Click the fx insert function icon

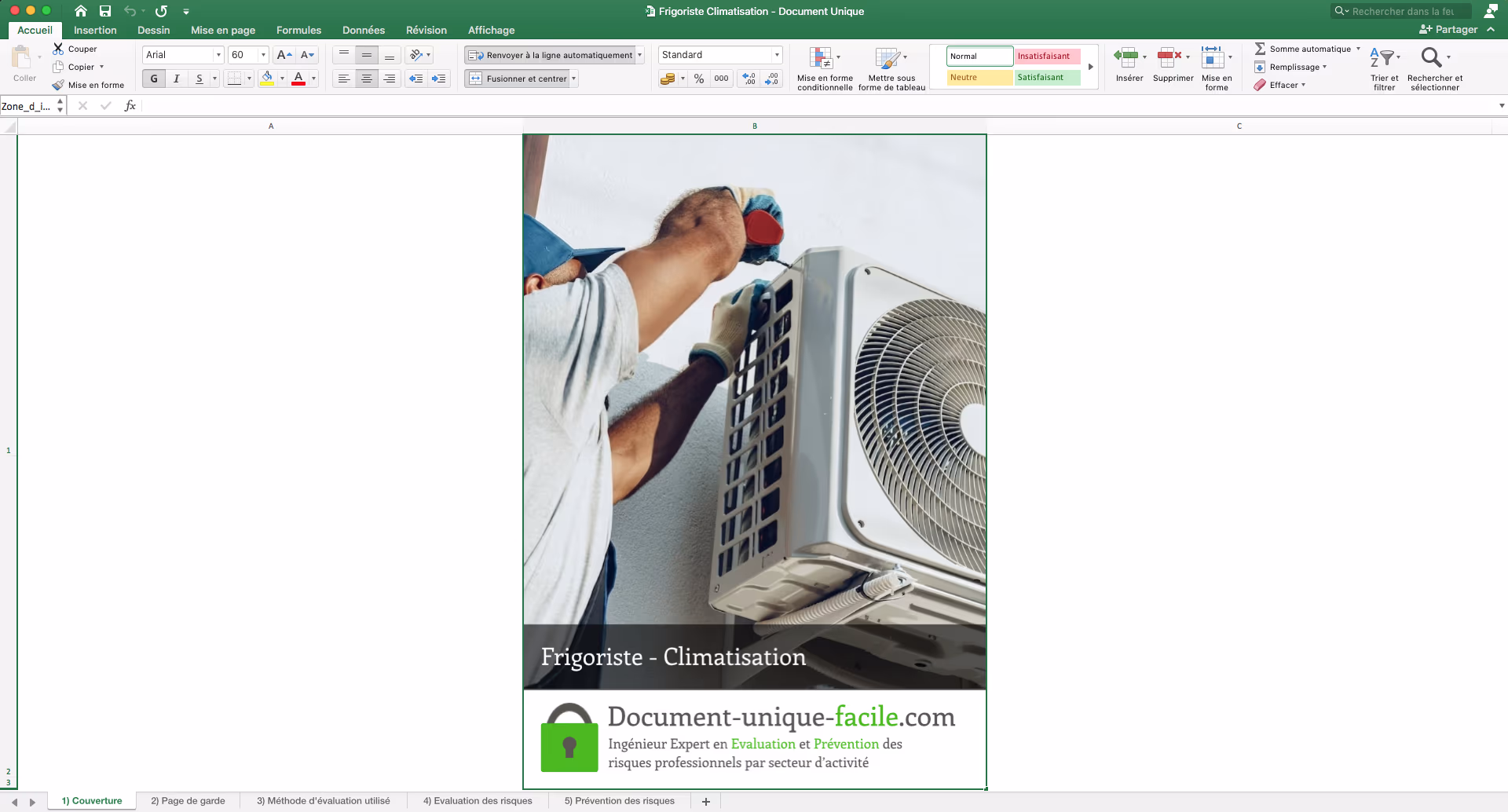[130, 106]
